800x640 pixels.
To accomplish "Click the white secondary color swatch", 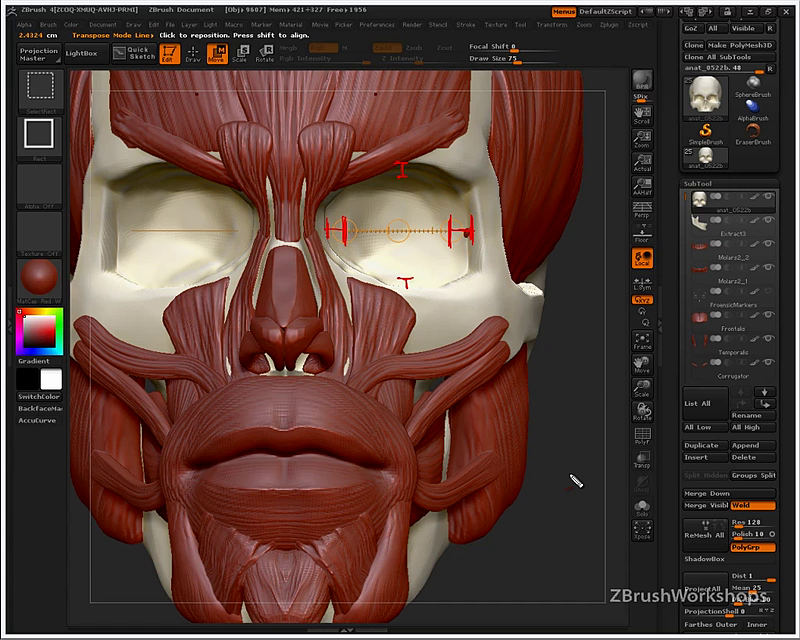I will 51,379.
